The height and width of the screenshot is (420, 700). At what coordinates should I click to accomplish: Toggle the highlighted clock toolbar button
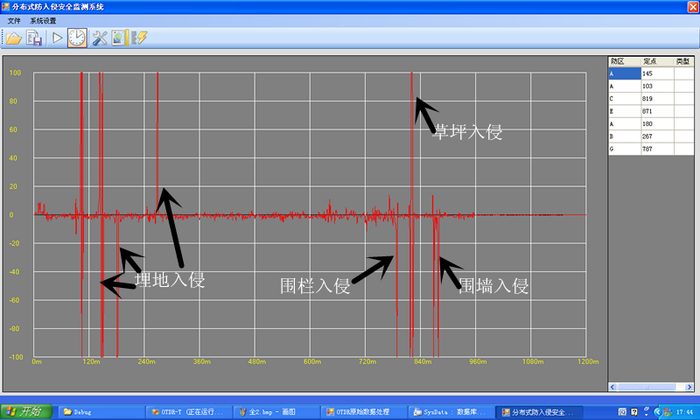tap(77, 38)
